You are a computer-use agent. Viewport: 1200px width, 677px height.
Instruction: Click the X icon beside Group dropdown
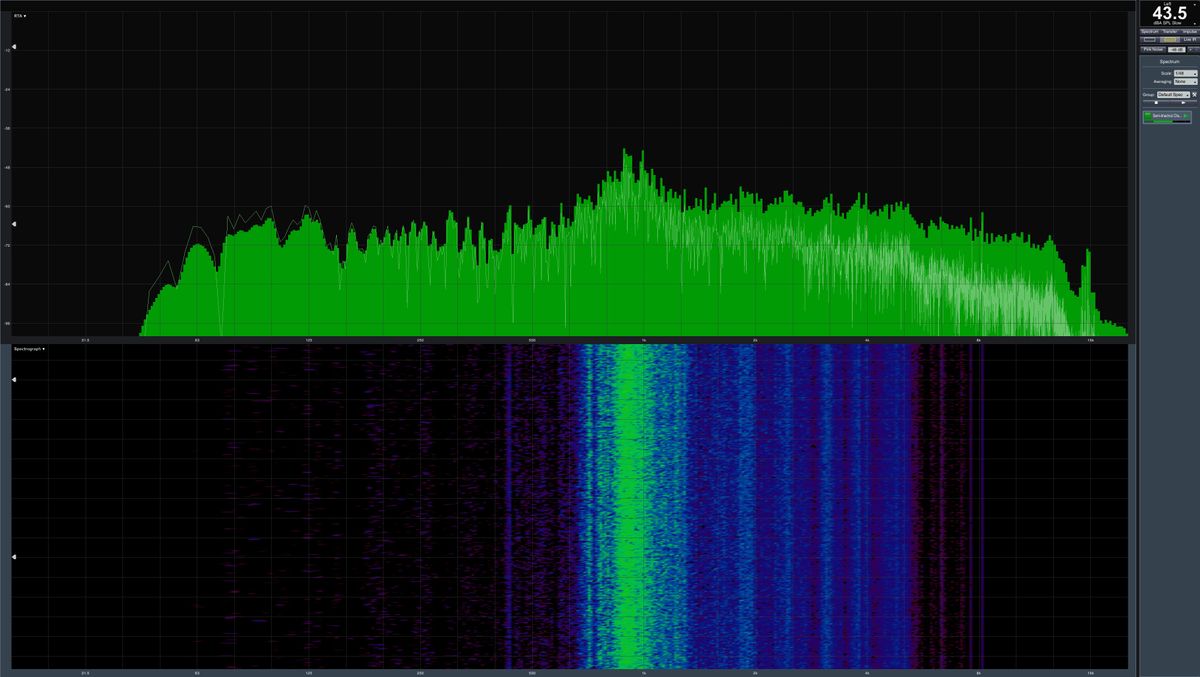tap(1194, 94)
